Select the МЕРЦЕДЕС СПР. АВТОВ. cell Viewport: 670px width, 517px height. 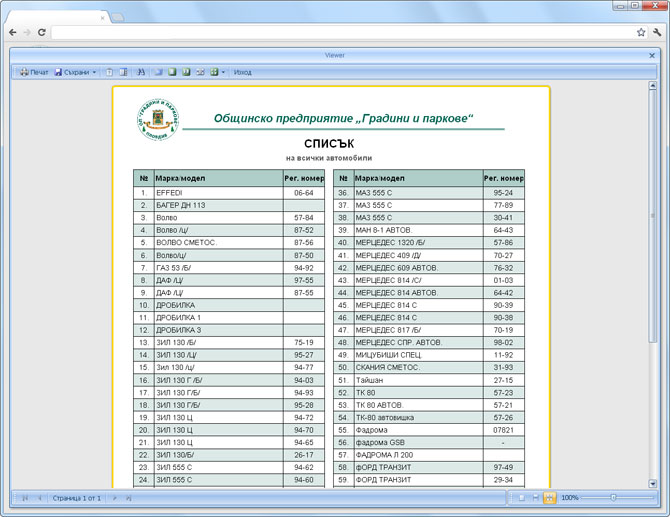click(419, 342)
